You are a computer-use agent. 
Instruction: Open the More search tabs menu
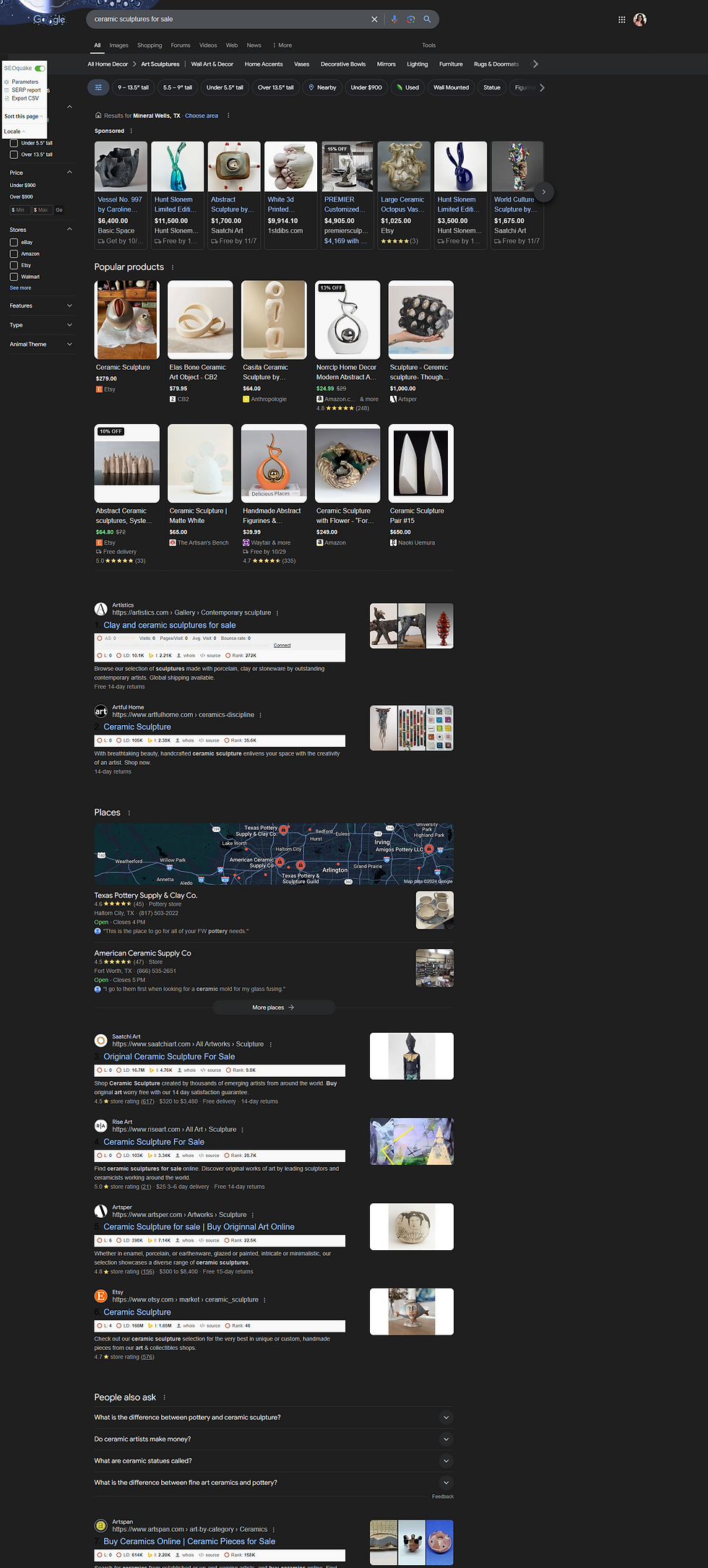click(282, 46)
